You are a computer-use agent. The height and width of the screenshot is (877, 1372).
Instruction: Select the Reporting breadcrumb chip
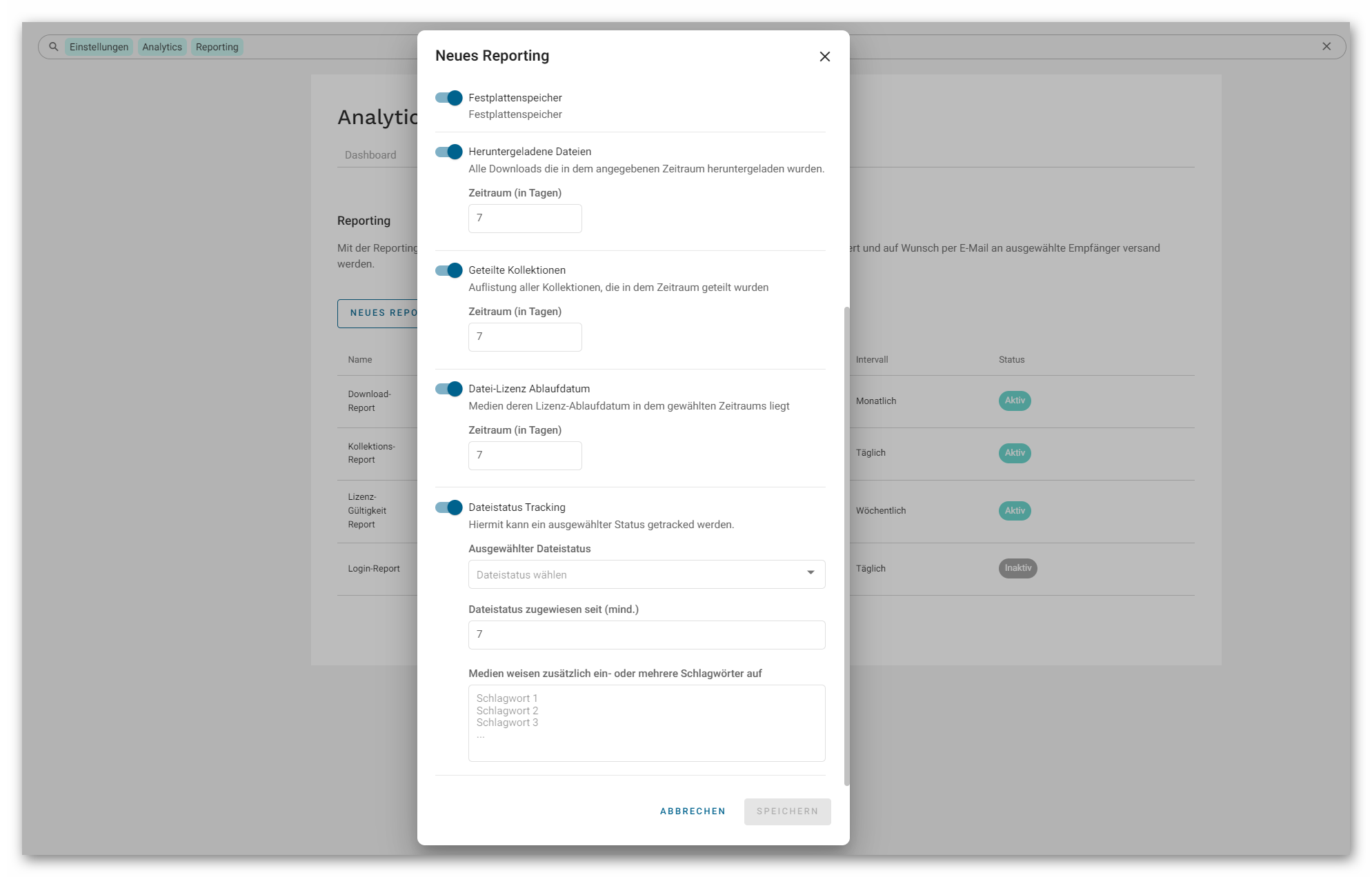217,47
